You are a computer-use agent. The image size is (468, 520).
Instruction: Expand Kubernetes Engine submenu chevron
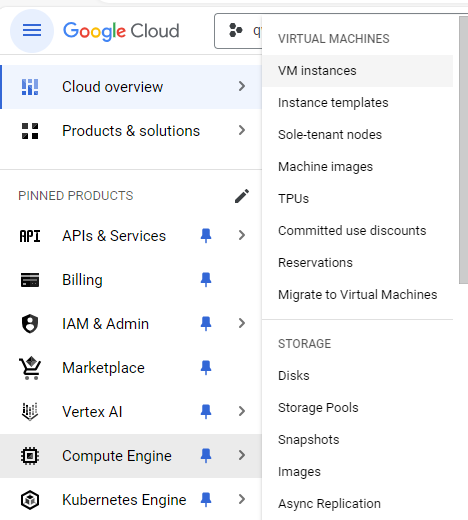point(242,499)
